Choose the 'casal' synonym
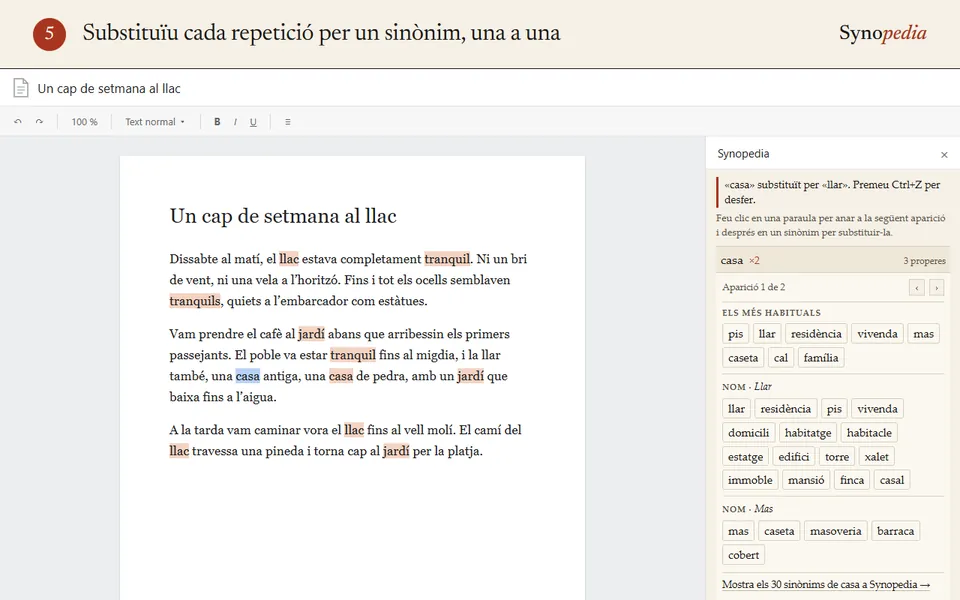Image resolution: width=960 pixels, height=600 pixels. (x=891, y=480)
